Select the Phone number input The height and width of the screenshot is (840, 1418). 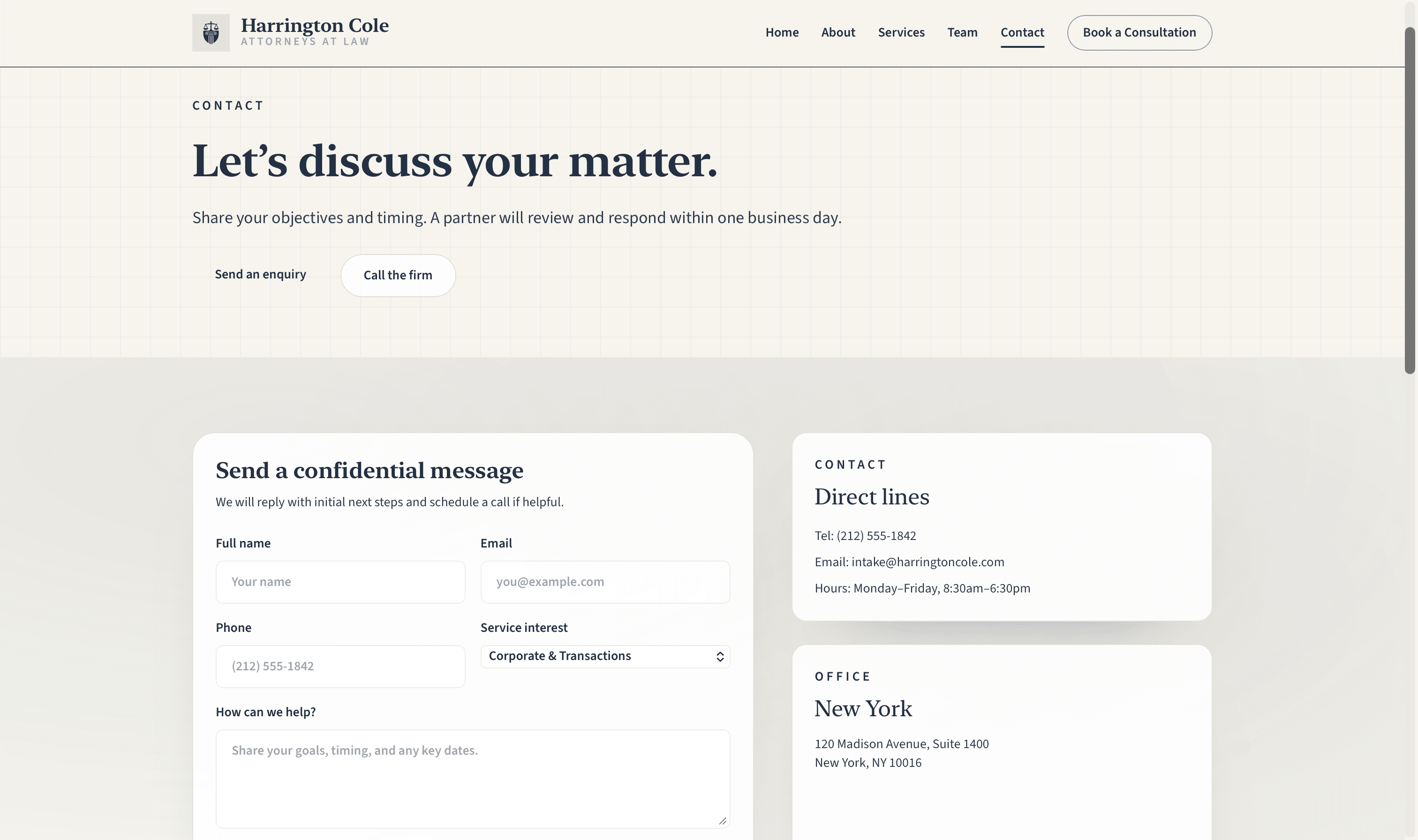(340, 666)
